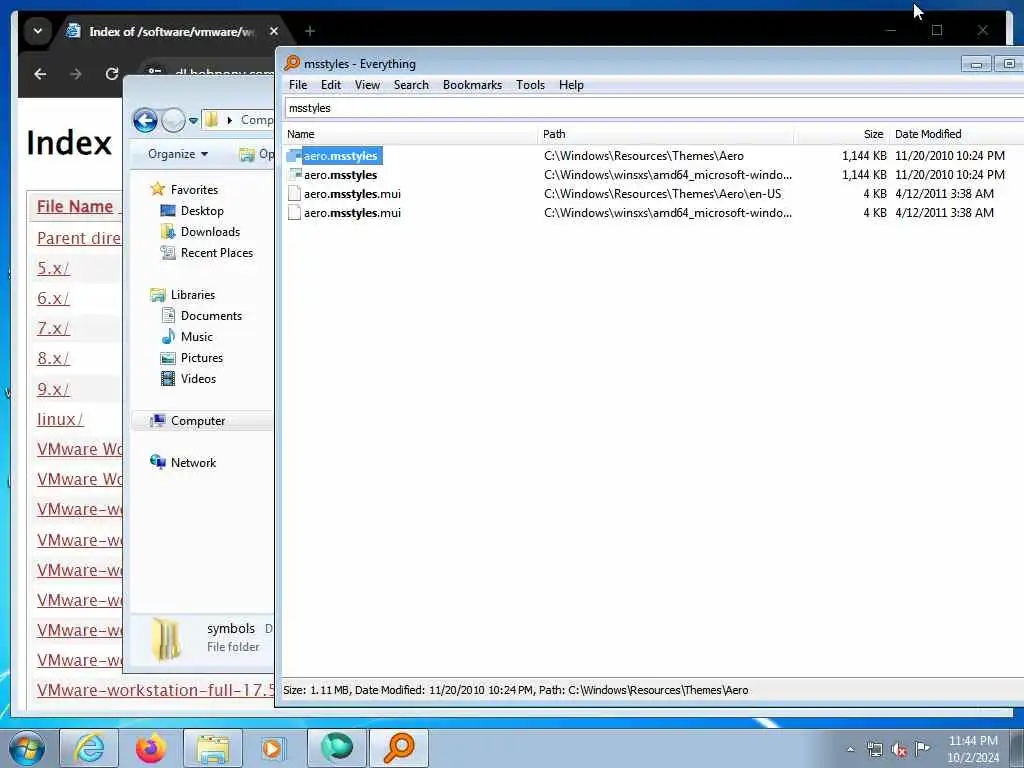1024x768 pixels.
Task: Select aero.msstyles.mui in the winsxs folder
Action: [352, 212]
